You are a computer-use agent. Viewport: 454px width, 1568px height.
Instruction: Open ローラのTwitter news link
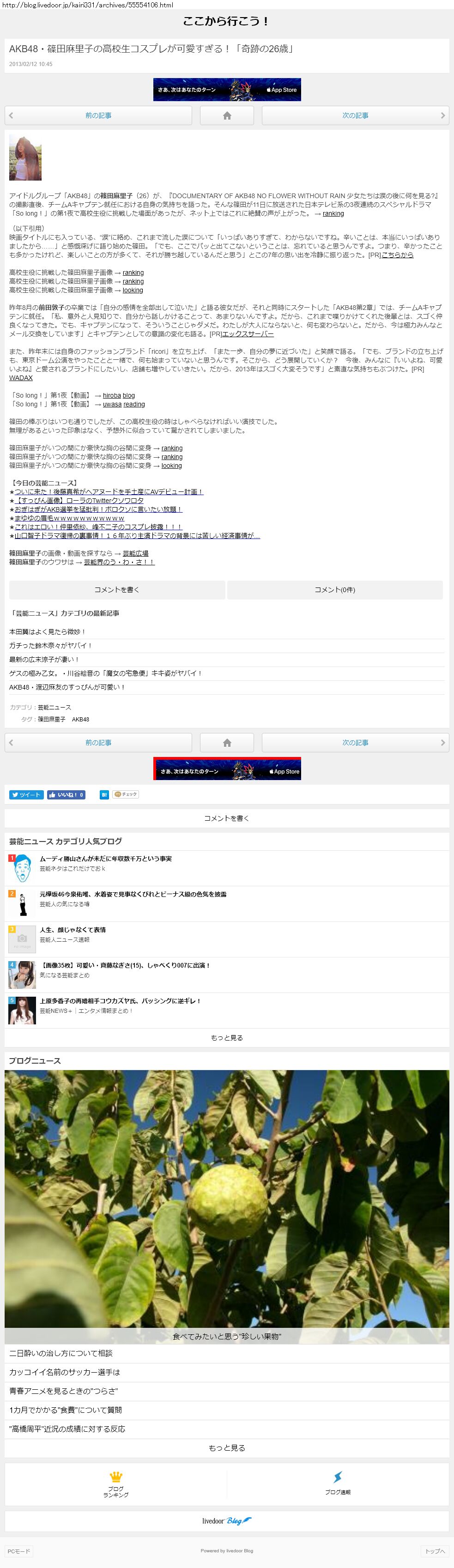pyautogui.click(x=79, y=501)
